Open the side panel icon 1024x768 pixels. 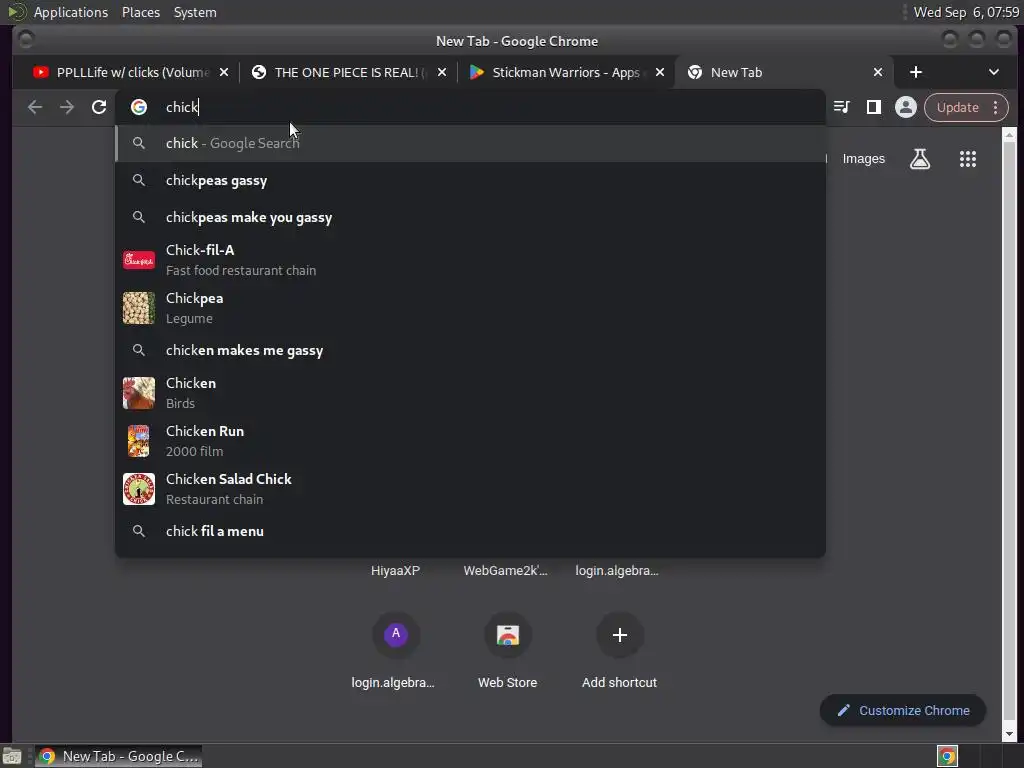(x=874, y=107)
